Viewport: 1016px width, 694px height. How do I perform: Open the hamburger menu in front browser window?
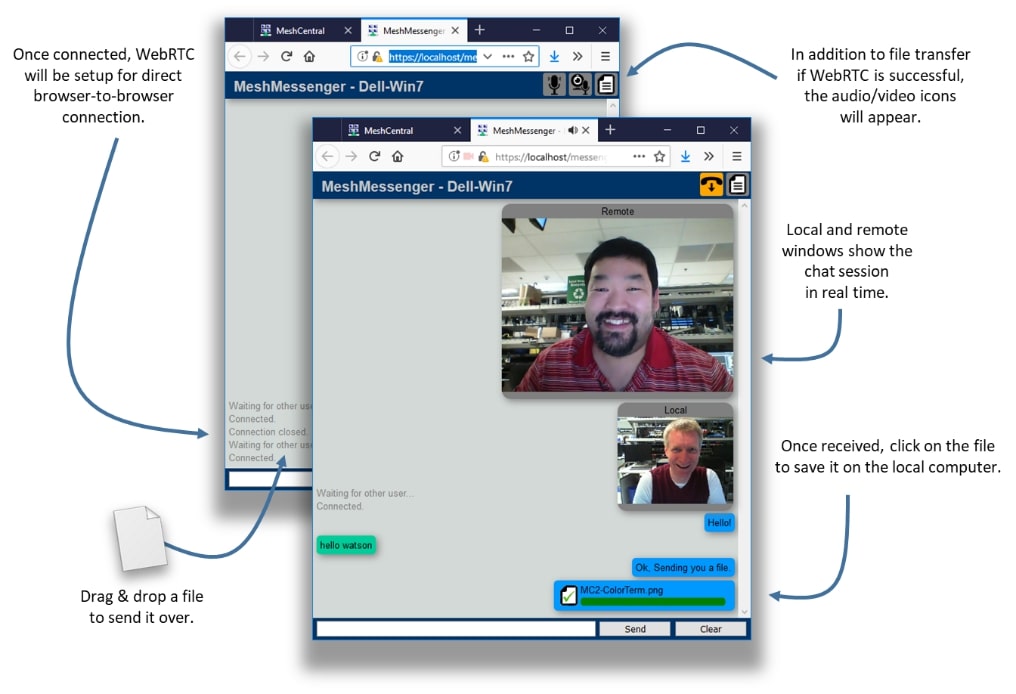click(x=737, y=156)
